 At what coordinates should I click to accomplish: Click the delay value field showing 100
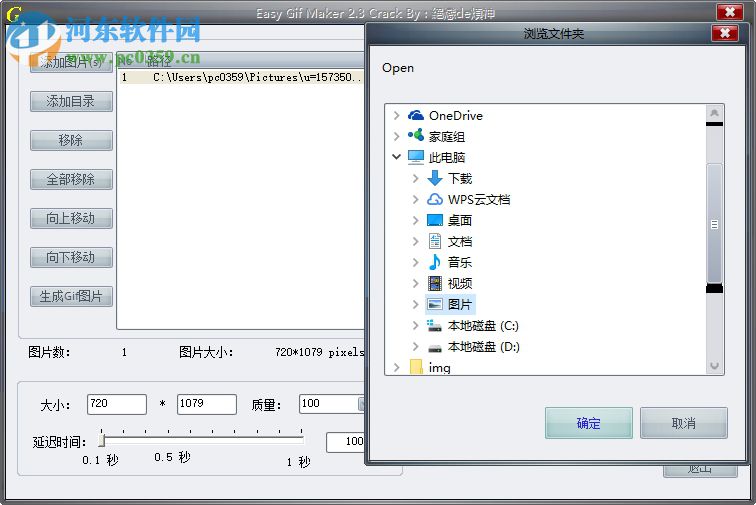346,442
